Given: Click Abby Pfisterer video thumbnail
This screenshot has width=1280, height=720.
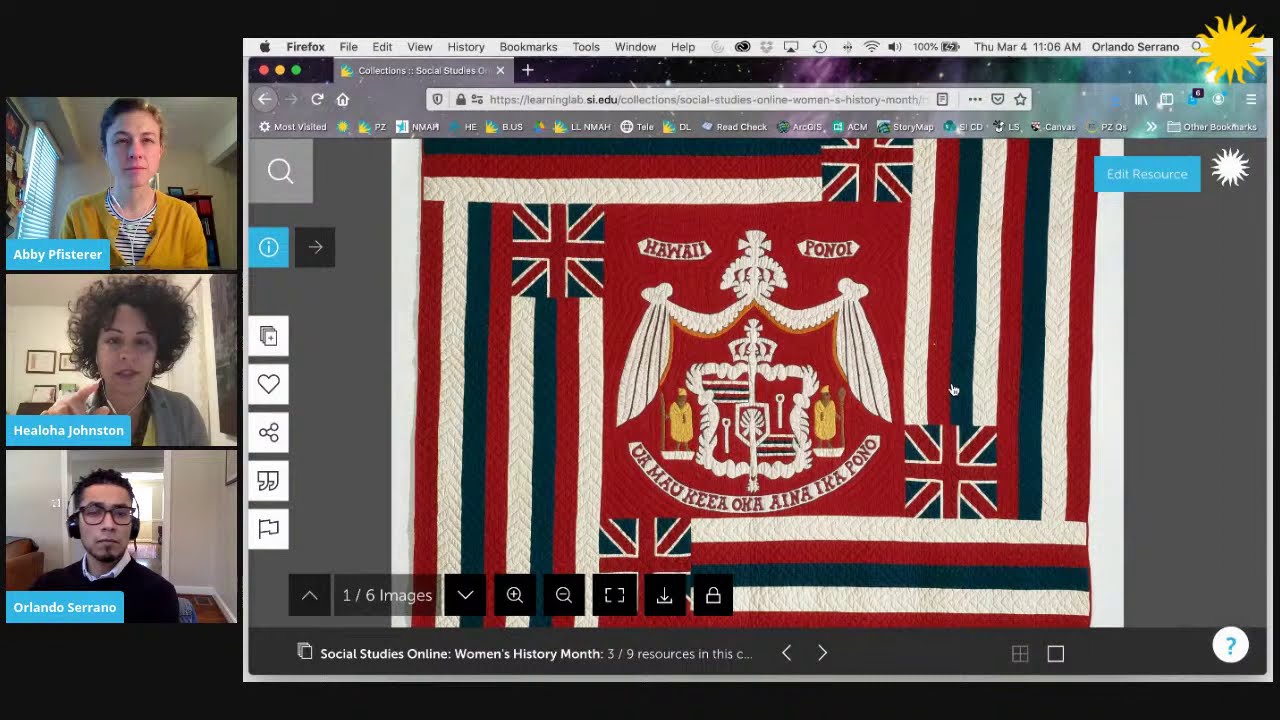Looking at the screenshot, I should coord(122,183).
